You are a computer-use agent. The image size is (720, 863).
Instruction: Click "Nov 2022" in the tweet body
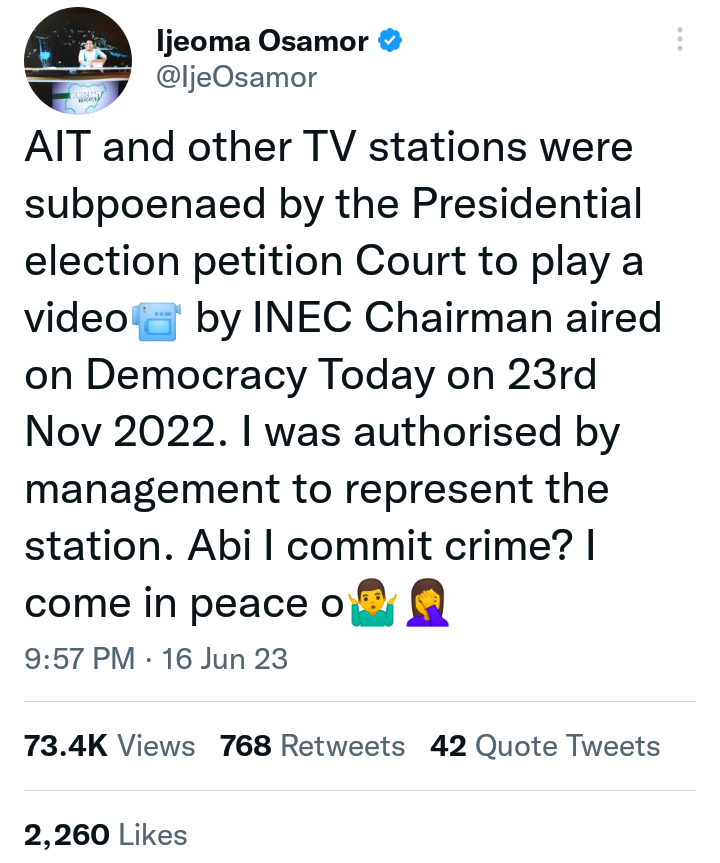click(x=112, y=433)
